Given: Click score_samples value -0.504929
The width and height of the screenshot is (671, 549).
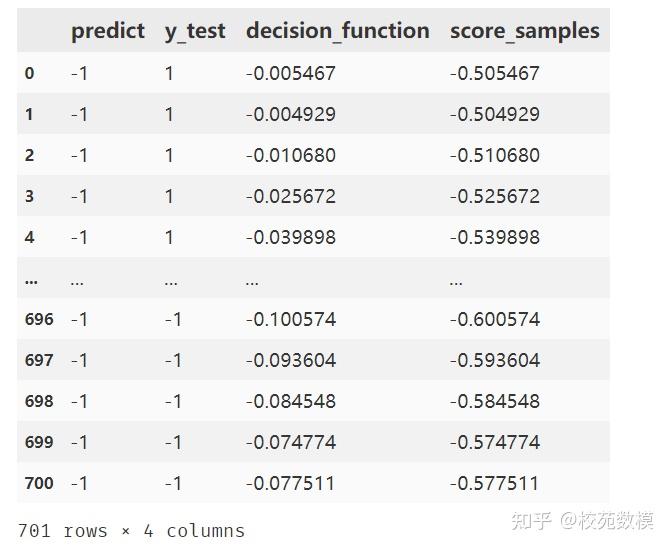Looking at the screenshot, I should pyautogui.click(x=494, y=114).
